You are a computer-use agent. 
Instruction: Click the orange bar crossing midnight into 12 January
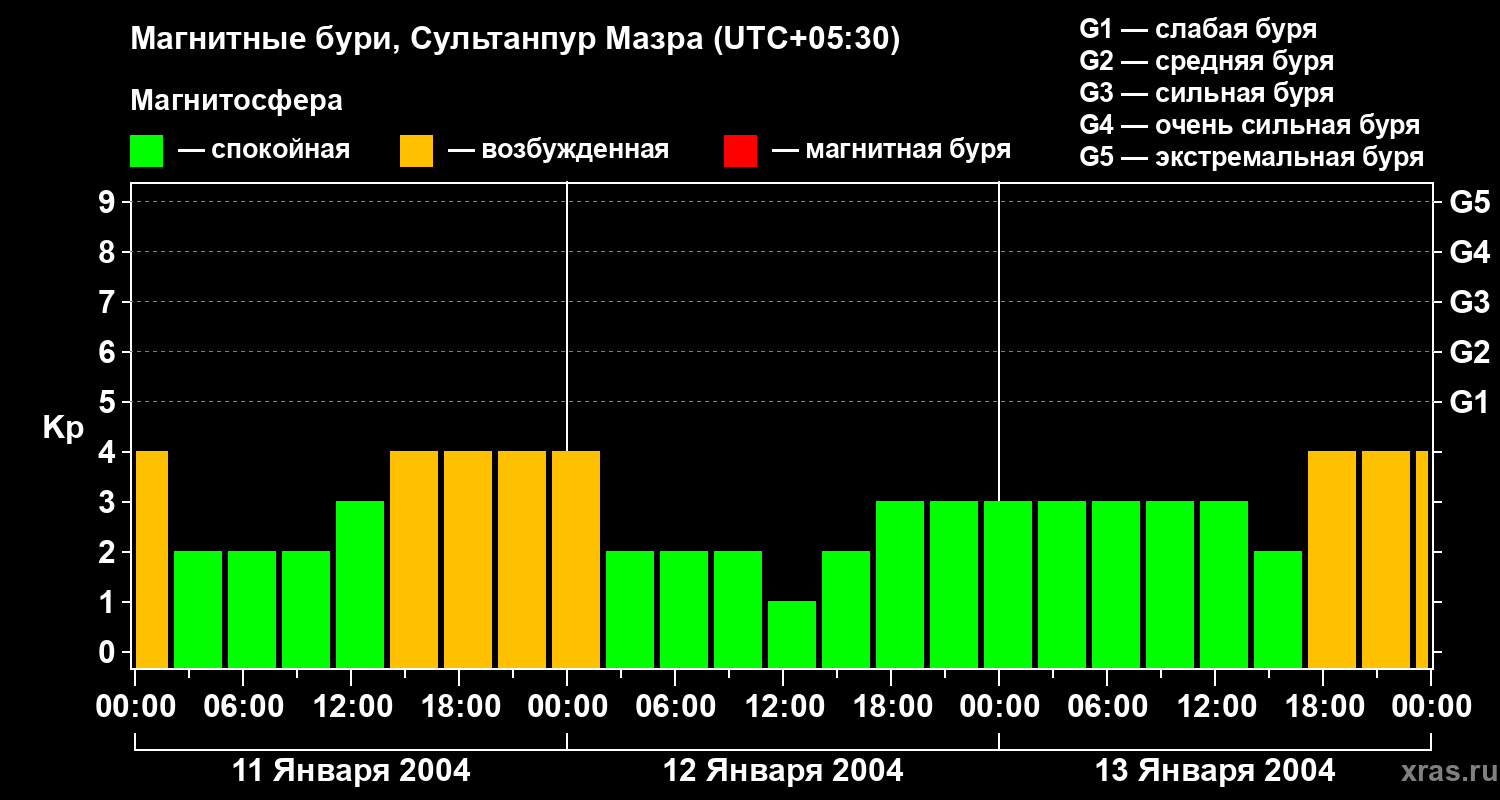coord(576,559)
